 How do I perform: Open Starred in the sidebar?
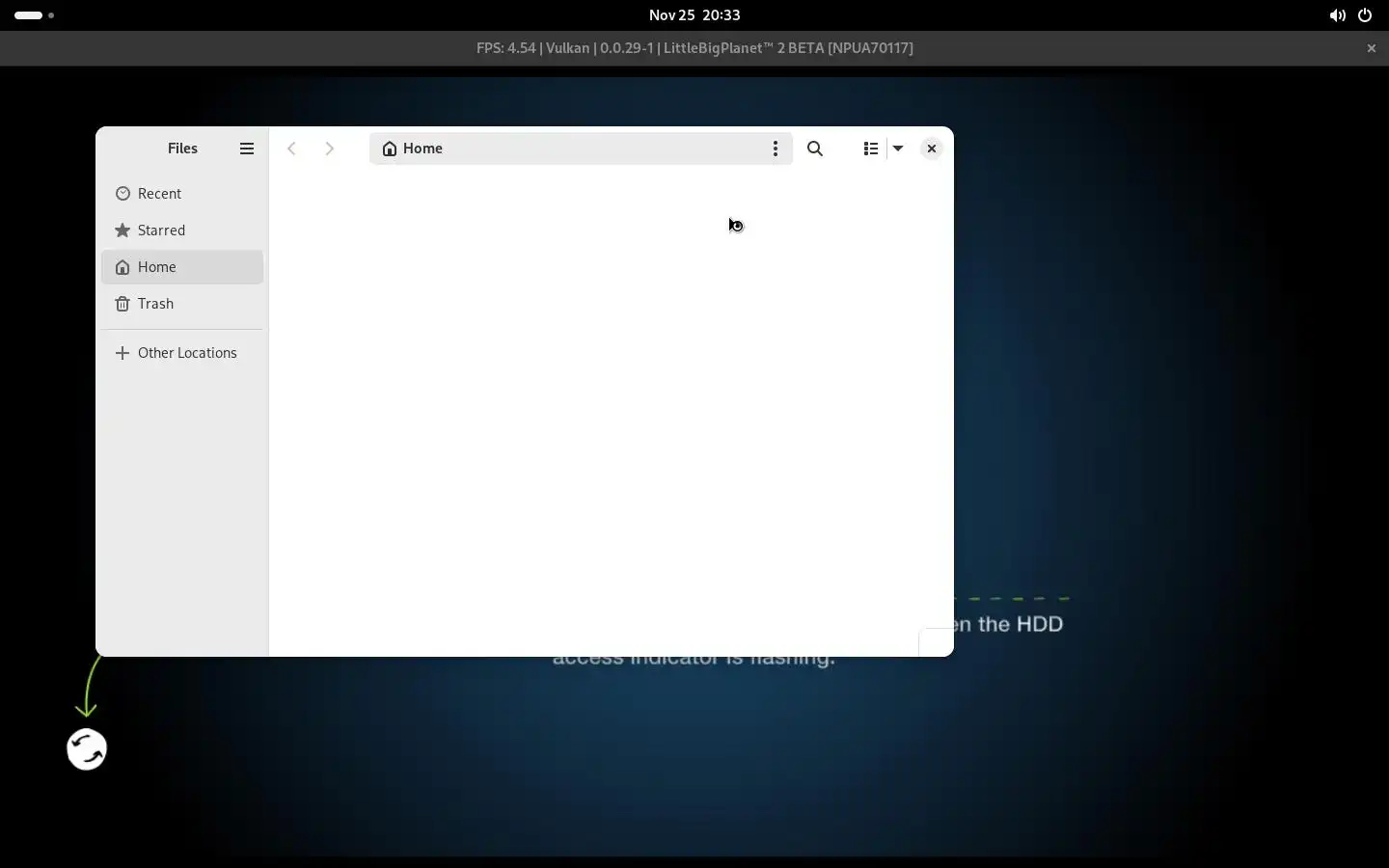click(182, 231)
